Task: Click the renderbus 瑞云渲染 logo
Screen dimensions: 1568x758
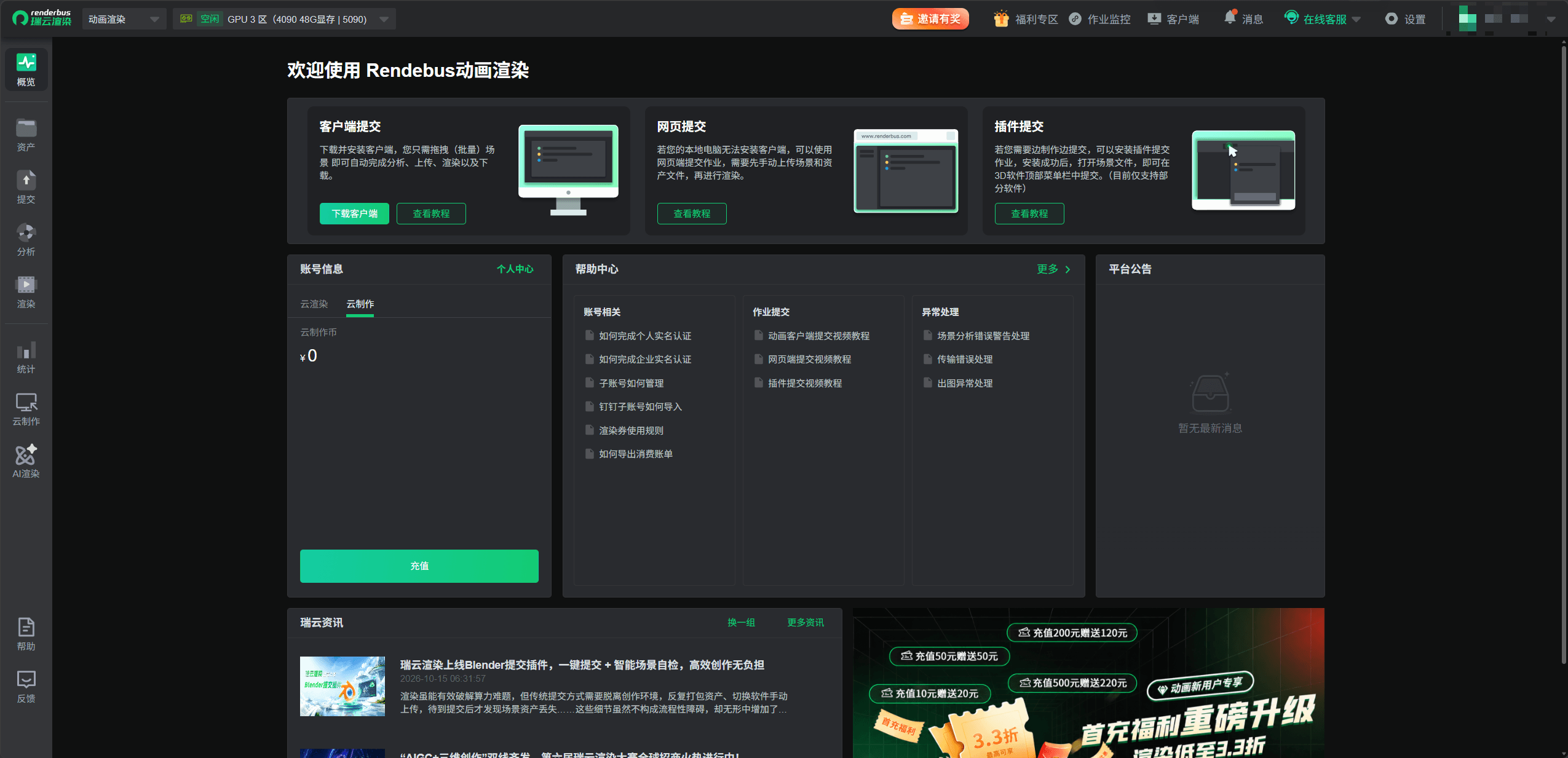Action: tap(42, 18)
